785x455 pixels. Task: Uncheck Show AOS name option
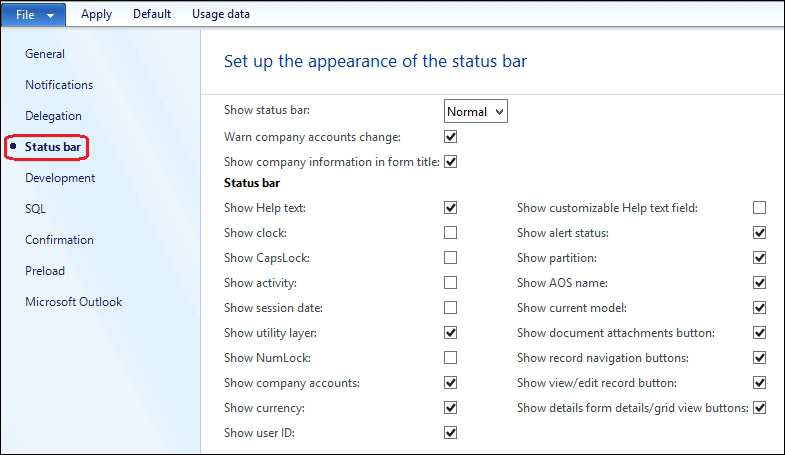point(759,283)
